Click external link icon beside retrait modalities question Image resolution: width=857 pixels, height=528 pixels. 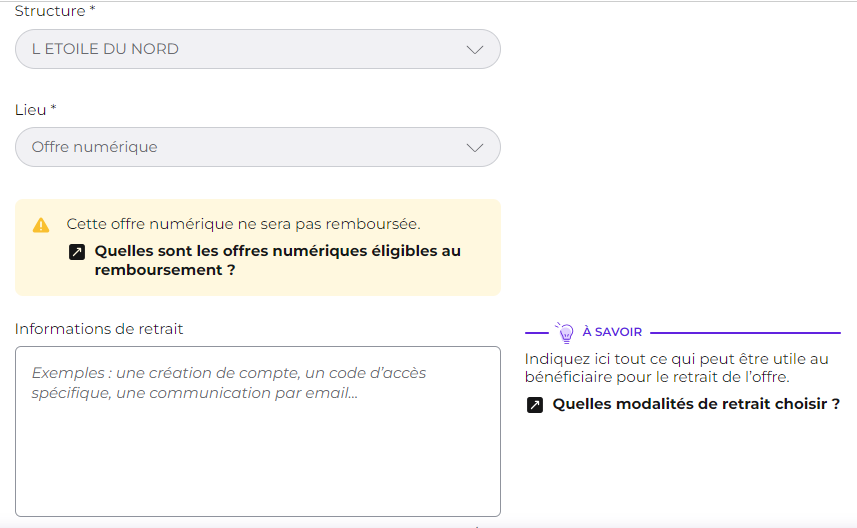(x=535, y=405)
